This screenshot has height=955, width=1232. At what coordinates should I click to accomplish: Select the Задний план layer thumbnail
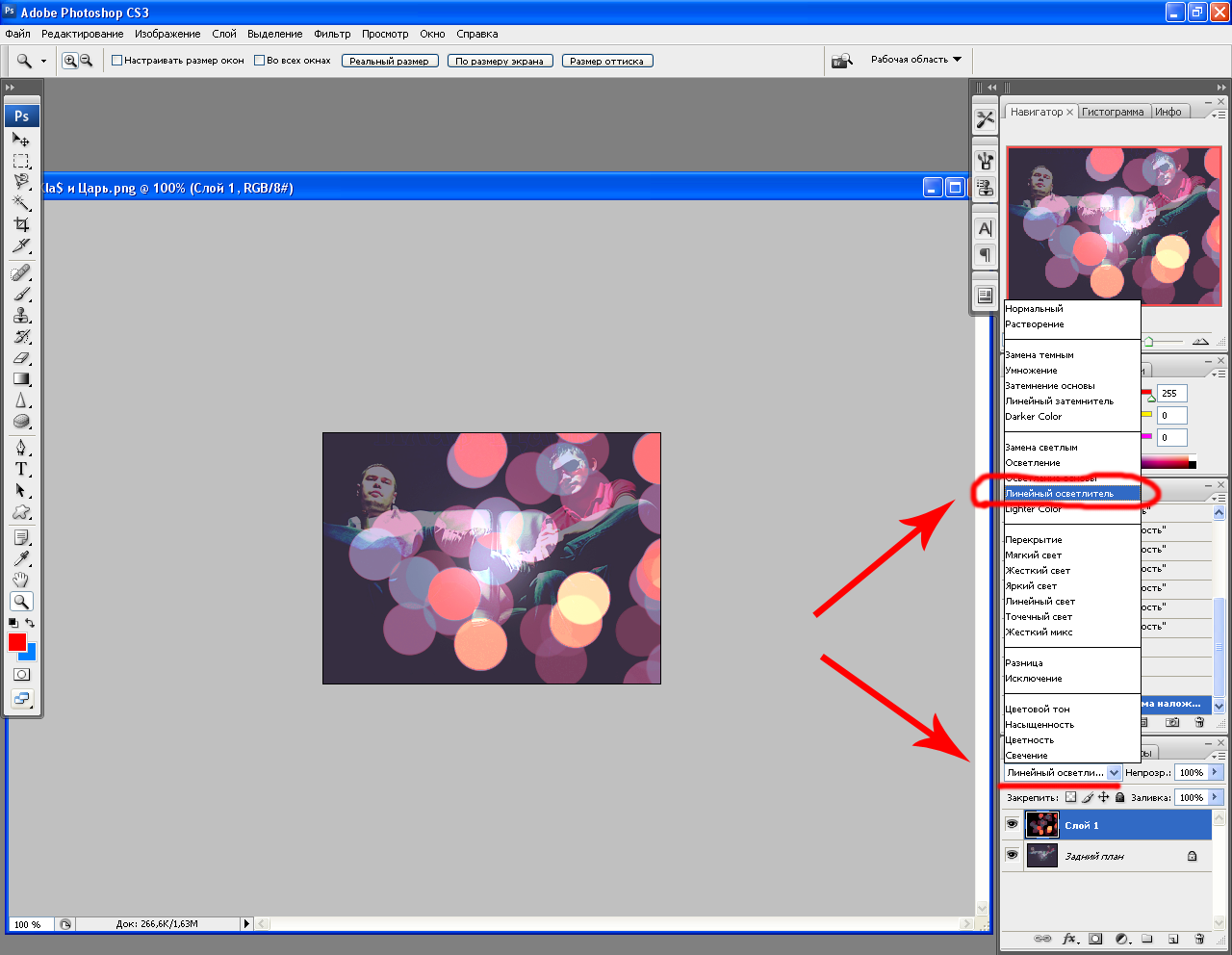[1041, 856]
